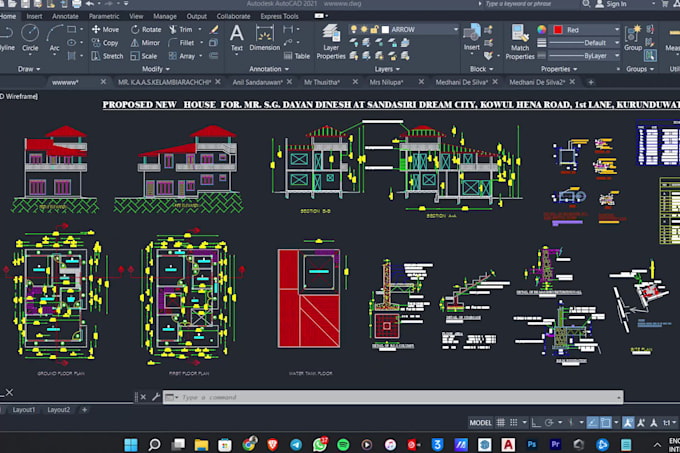Expand the Draw panel
Viewport: 680px width, 453px height.
pyautogui.click(x=29, y=69)
